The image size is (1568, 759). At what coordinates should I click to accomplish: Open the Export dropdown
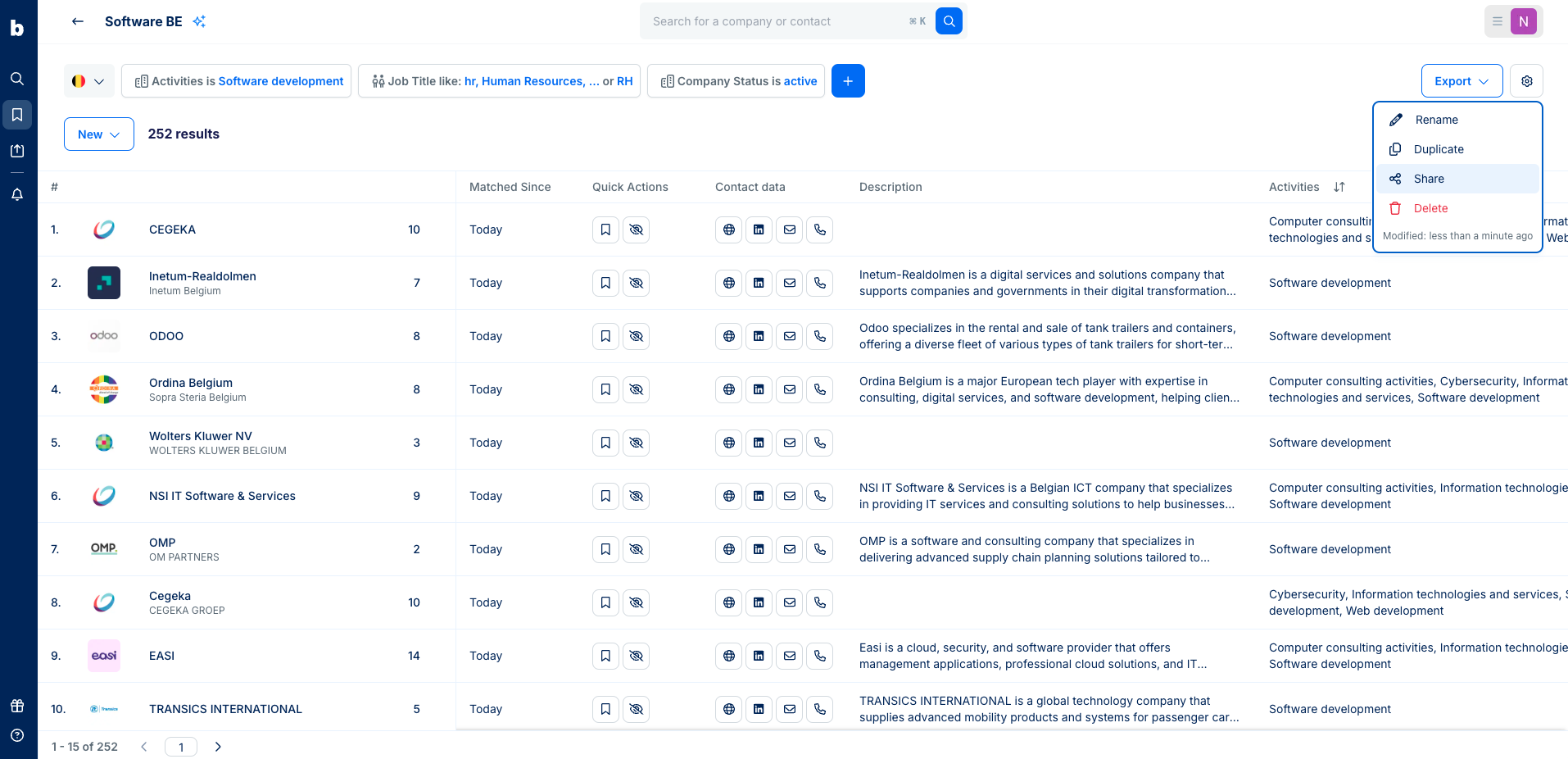[x=1462, y=81]
